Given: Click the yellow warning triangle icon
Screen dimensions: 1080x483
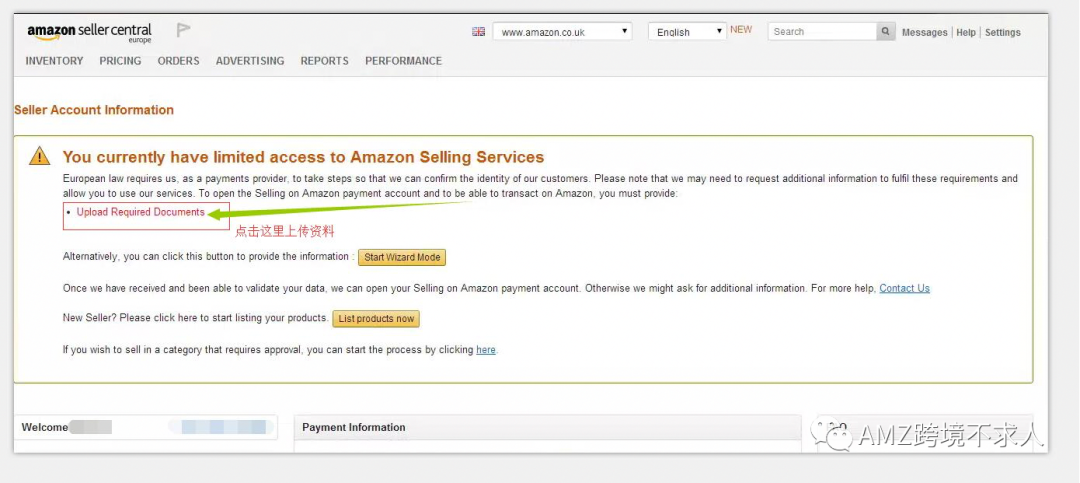Looking at the screenshot, I should [39, 156].
